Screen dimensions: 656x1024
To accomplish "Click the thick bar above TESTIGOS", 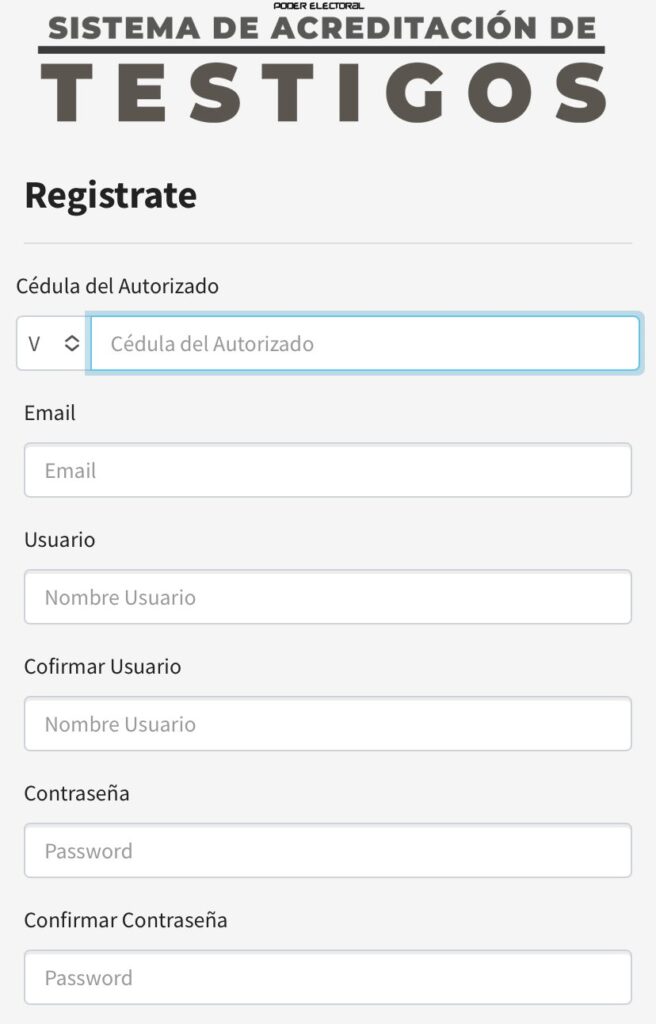I will 321,50.
